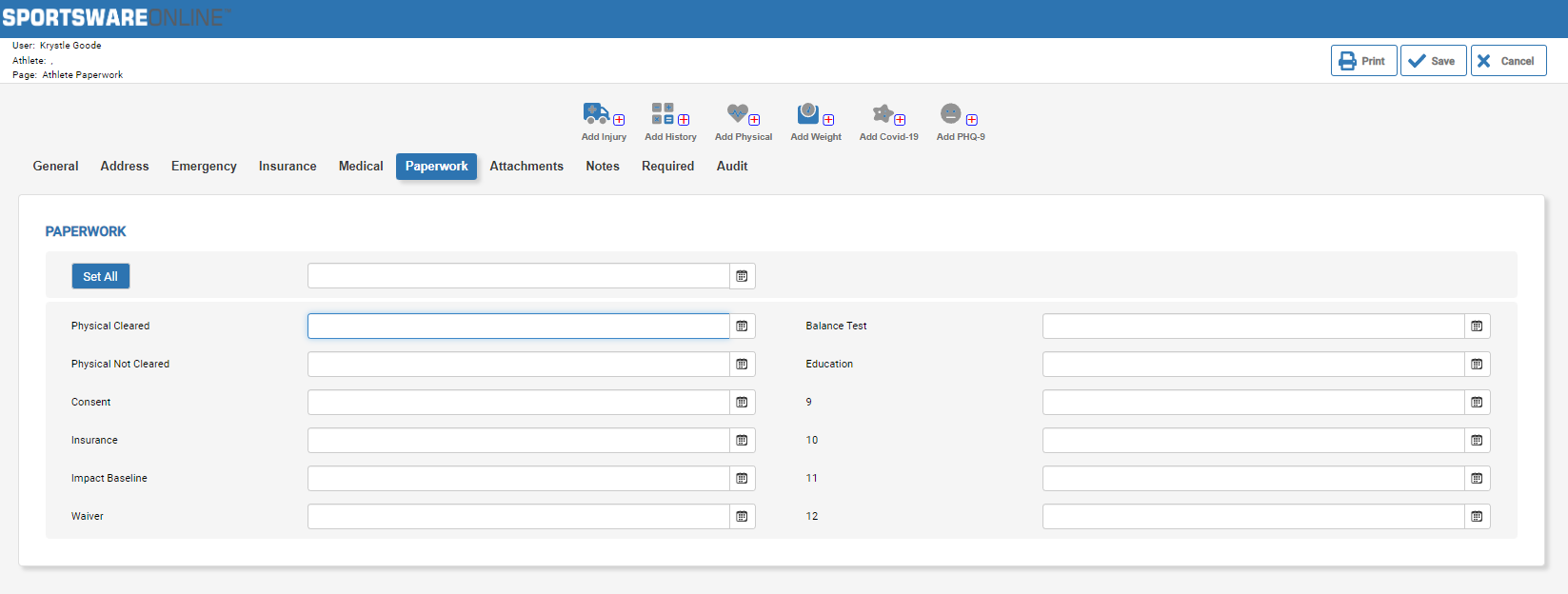Screen dimensions: 1568x594
Task: Click the Physical Not Cleared input field
Action: point(518,365)
